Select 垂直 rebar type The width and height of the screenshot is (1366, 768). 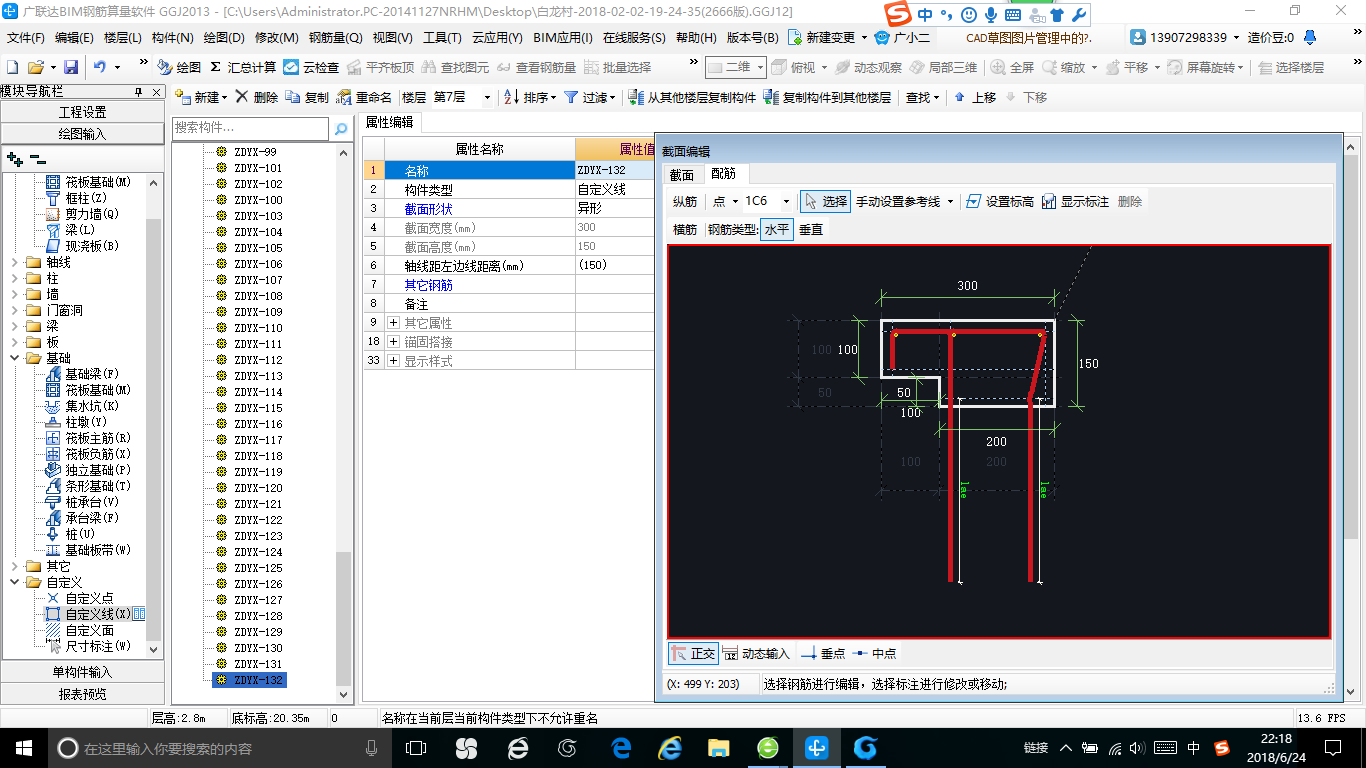click(x=810, y=229)
